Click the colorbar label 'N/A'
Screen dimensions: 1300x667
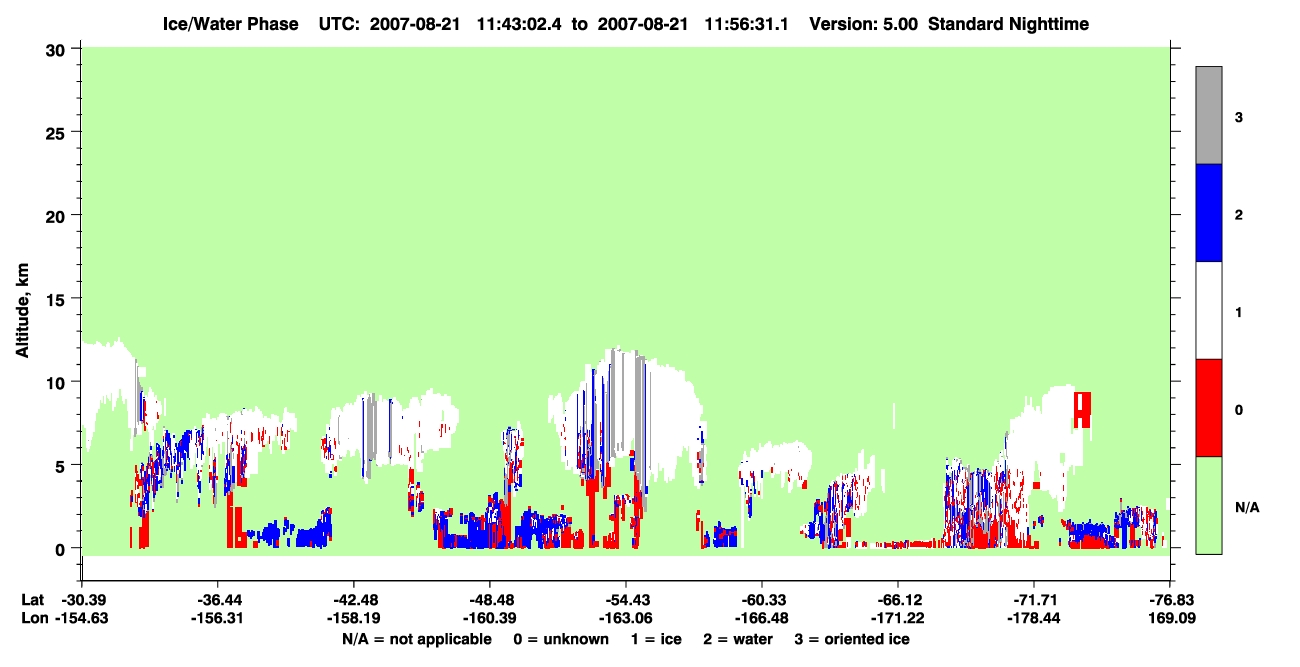1247,508
